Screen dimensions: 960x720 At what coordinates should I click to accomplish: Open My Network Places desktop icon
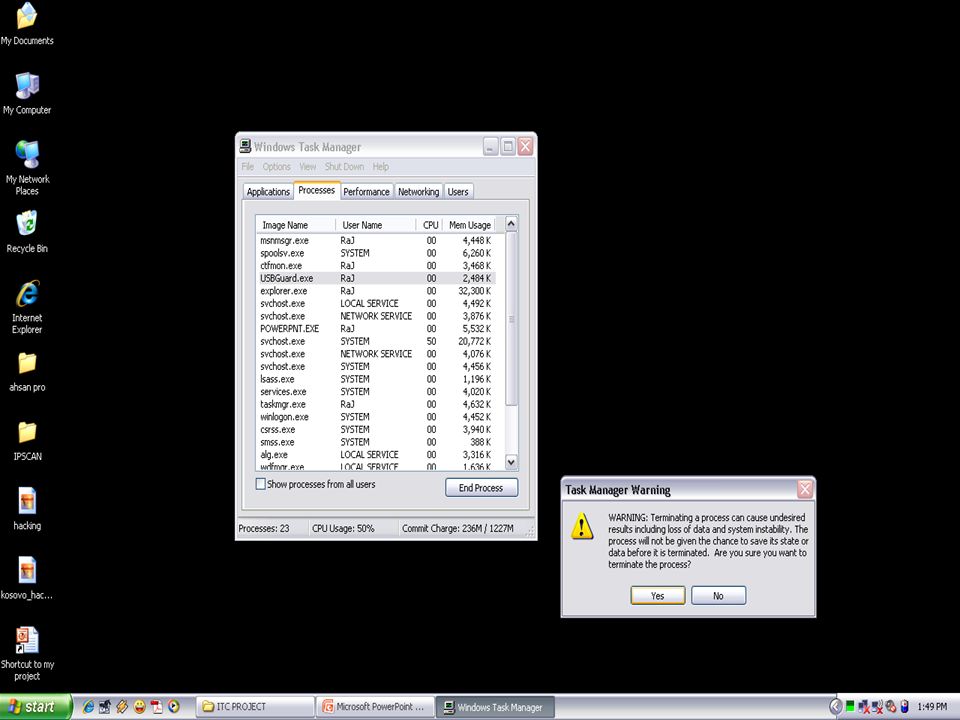pyautogui.click(x=27, y=167)
